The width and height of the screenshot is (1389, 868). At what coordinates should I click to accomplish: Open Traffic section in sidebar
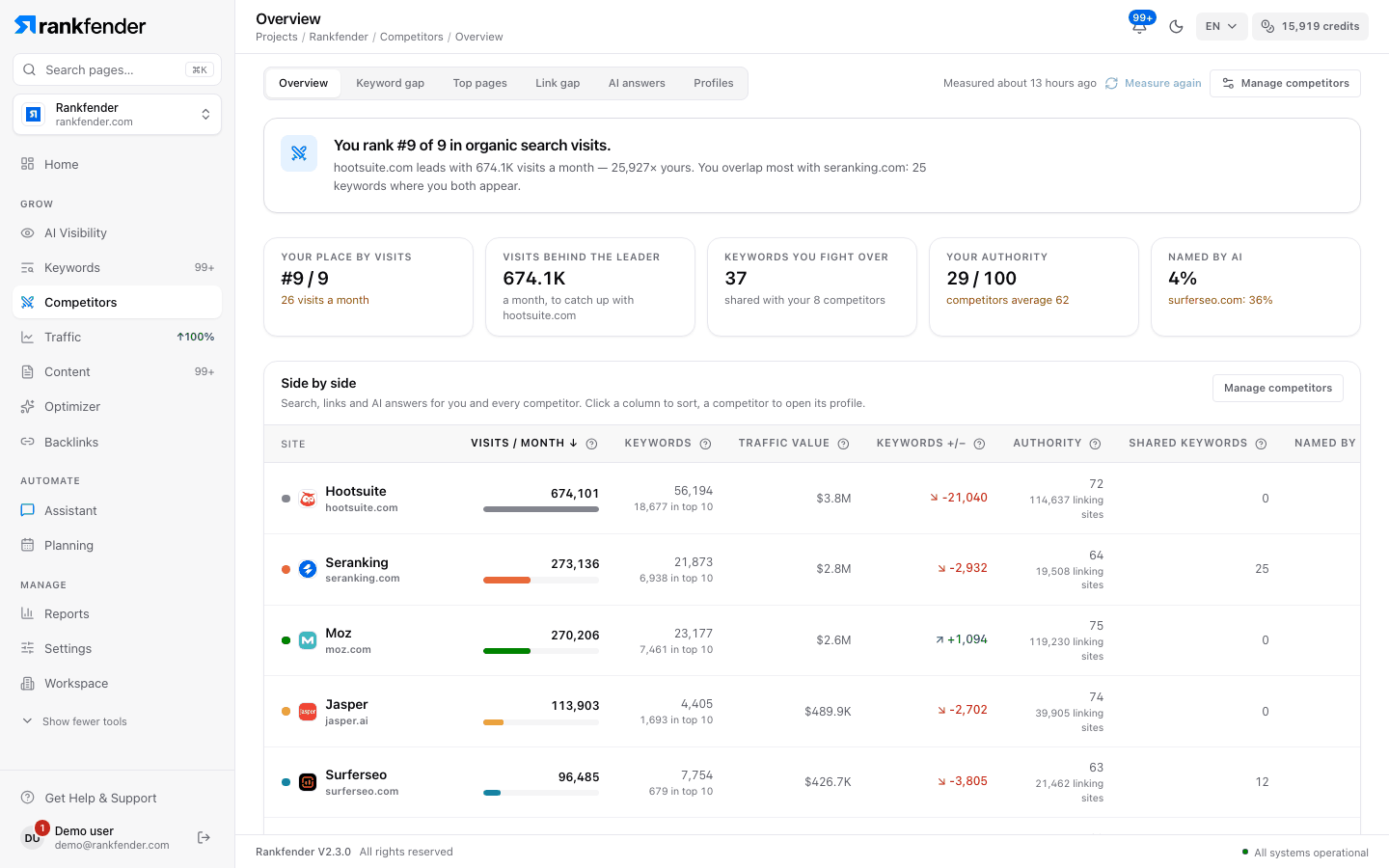pos(118,337)
